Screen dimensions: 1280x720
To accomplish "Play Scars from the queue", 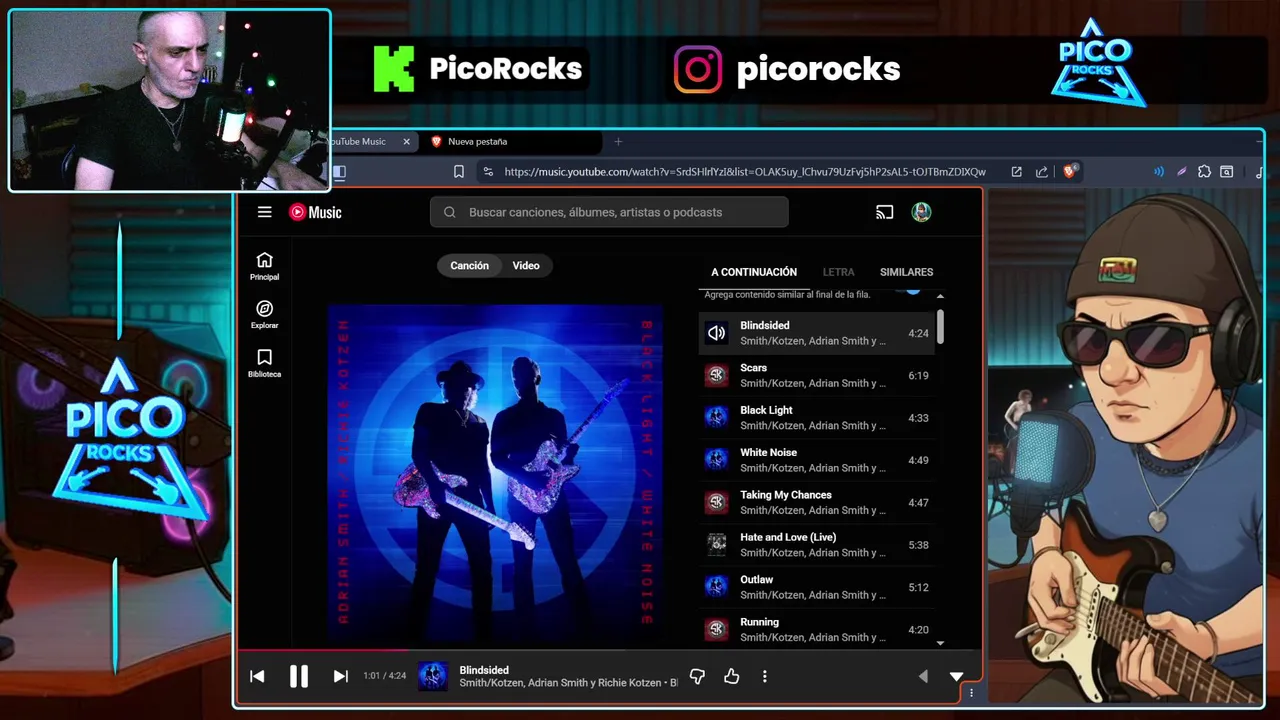I will click(816, 375).
